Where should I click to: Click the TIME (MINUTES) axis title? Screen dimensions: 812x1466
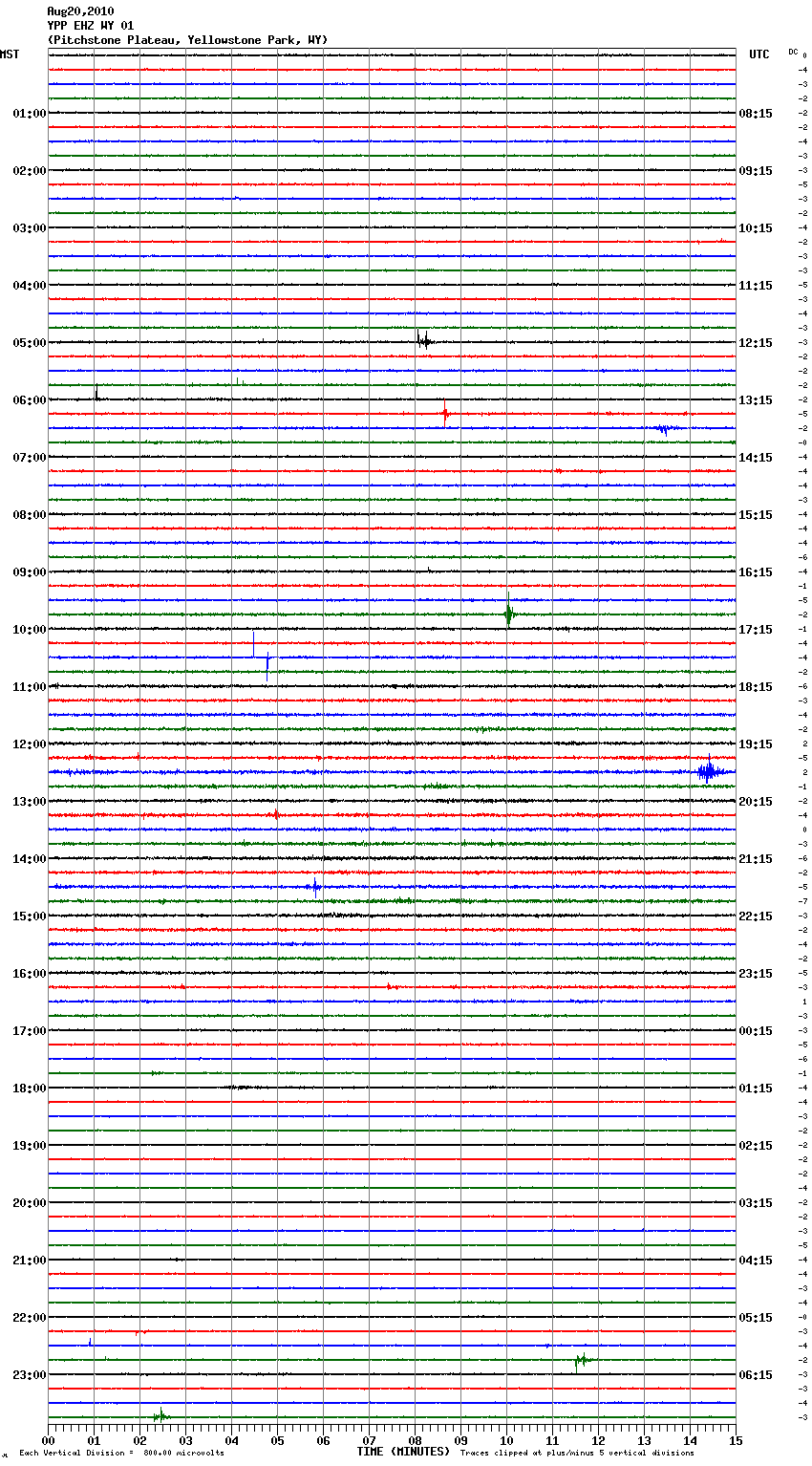pos(403,1452)
